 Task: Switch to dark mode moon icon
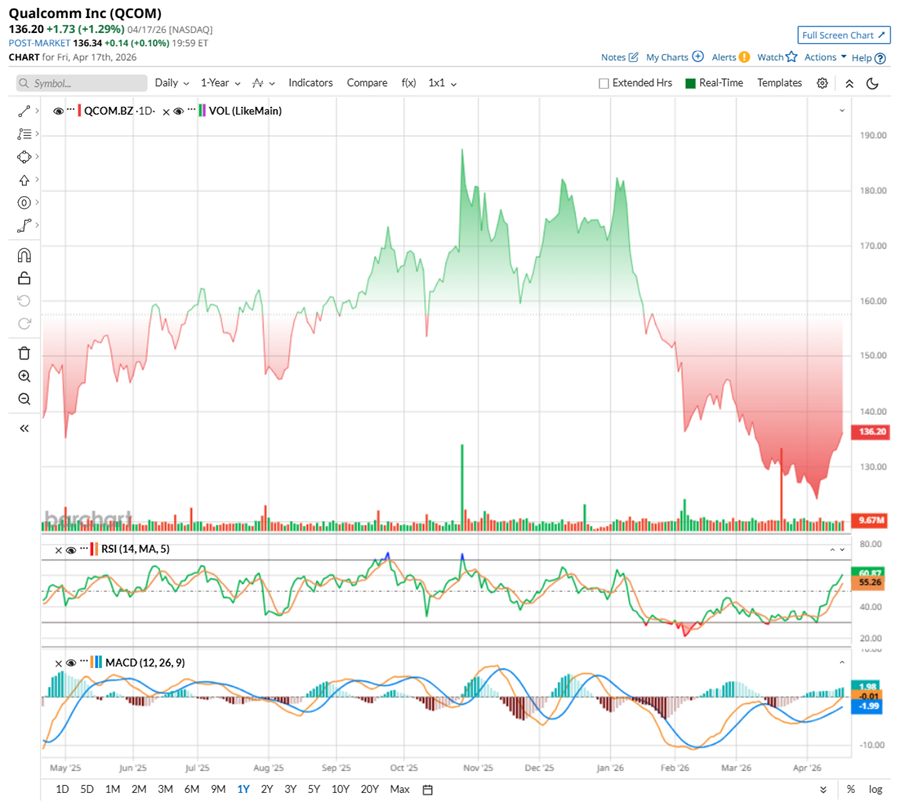pos(873,83)
